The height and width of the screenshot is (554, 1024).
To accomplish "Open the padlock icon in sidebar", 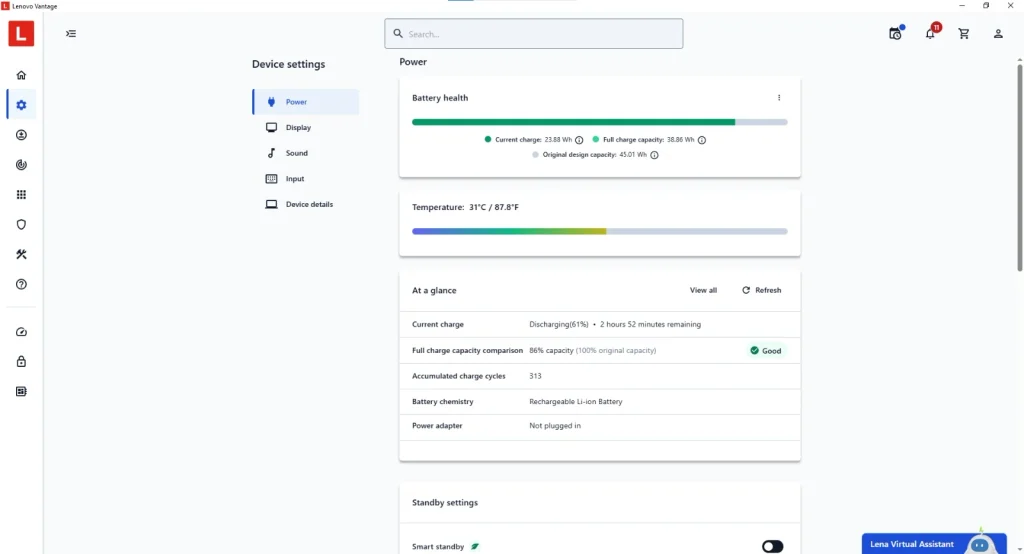I will [21, 361].
